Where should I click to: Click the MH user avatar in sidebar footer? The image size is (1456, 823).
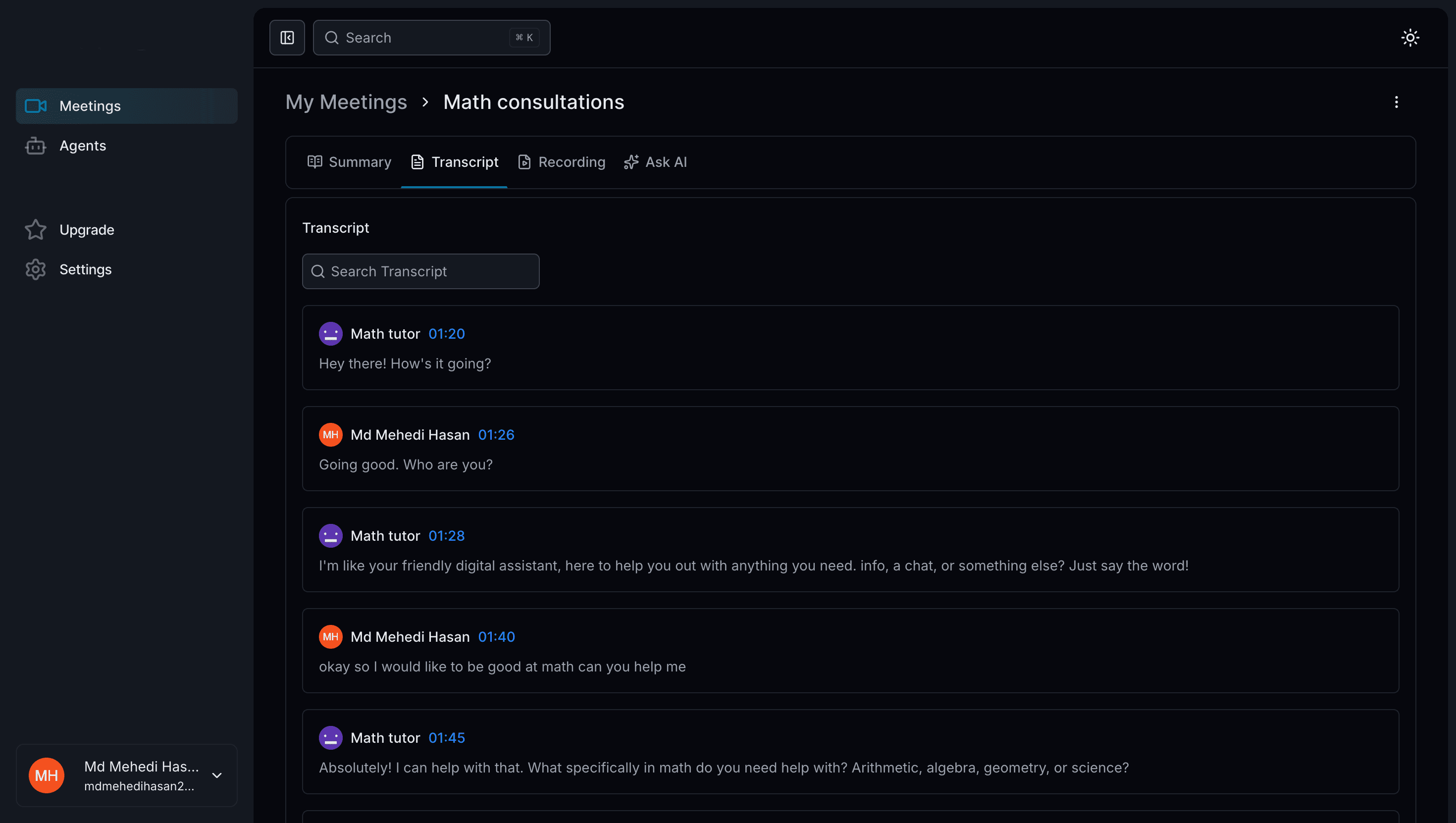tap(47, 775)
